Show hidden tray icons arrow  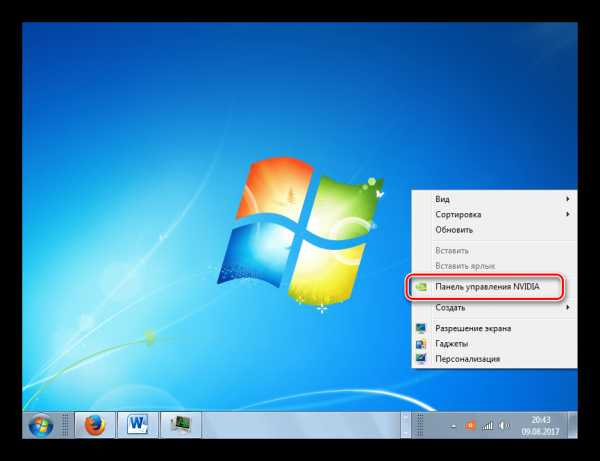click(x=453, y=426)
